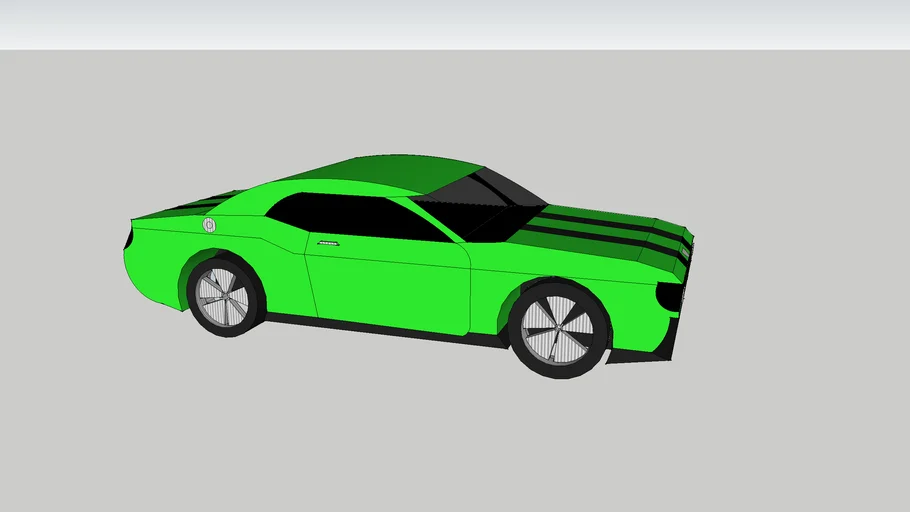Select the rear wheel rim
This screenshot has width=910, height=512.
pos(221,296)
